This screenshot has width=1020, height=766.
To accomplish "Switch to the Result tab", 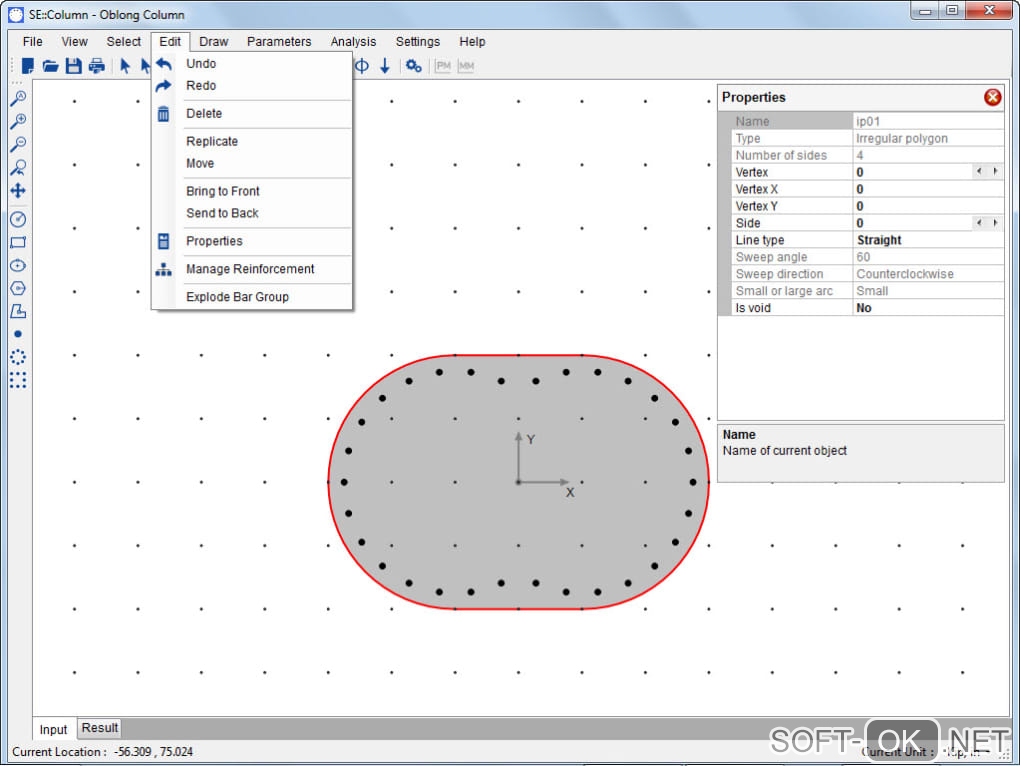I will tap(100, 728).
